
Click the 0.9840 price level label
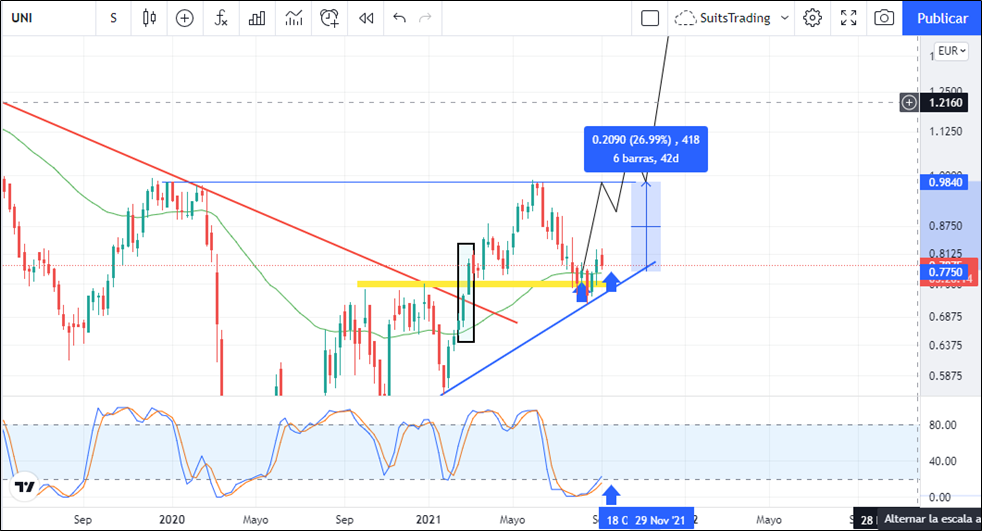pos(945,182)
